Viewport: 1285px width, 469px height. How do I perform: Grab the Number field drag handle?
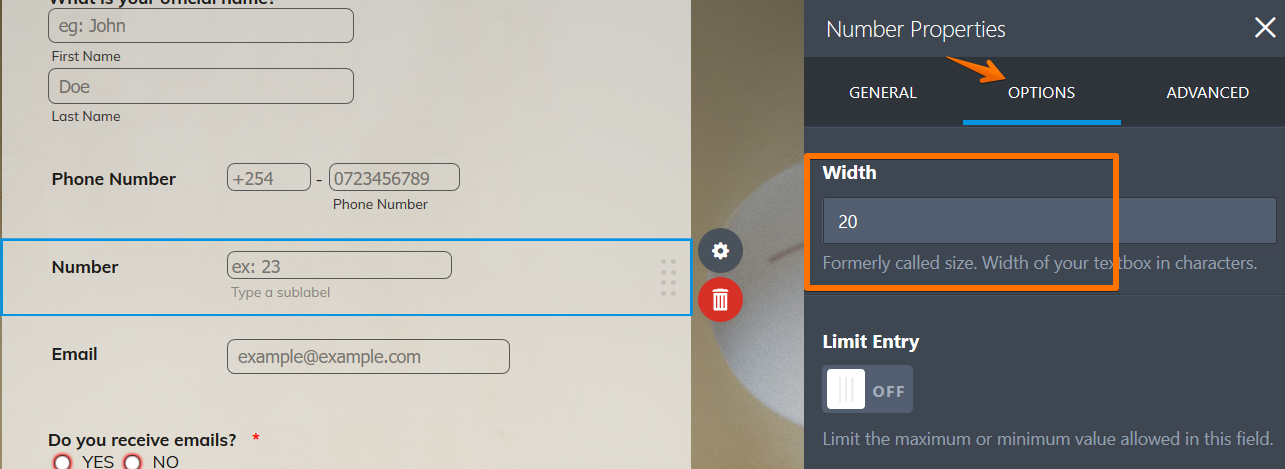pos(669,277)
